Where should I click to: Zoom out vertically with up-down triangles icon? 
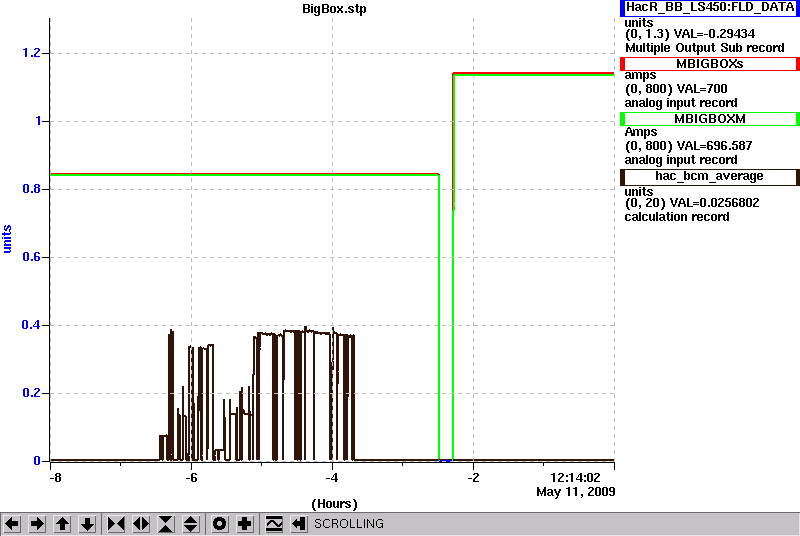tap(191, 524)
